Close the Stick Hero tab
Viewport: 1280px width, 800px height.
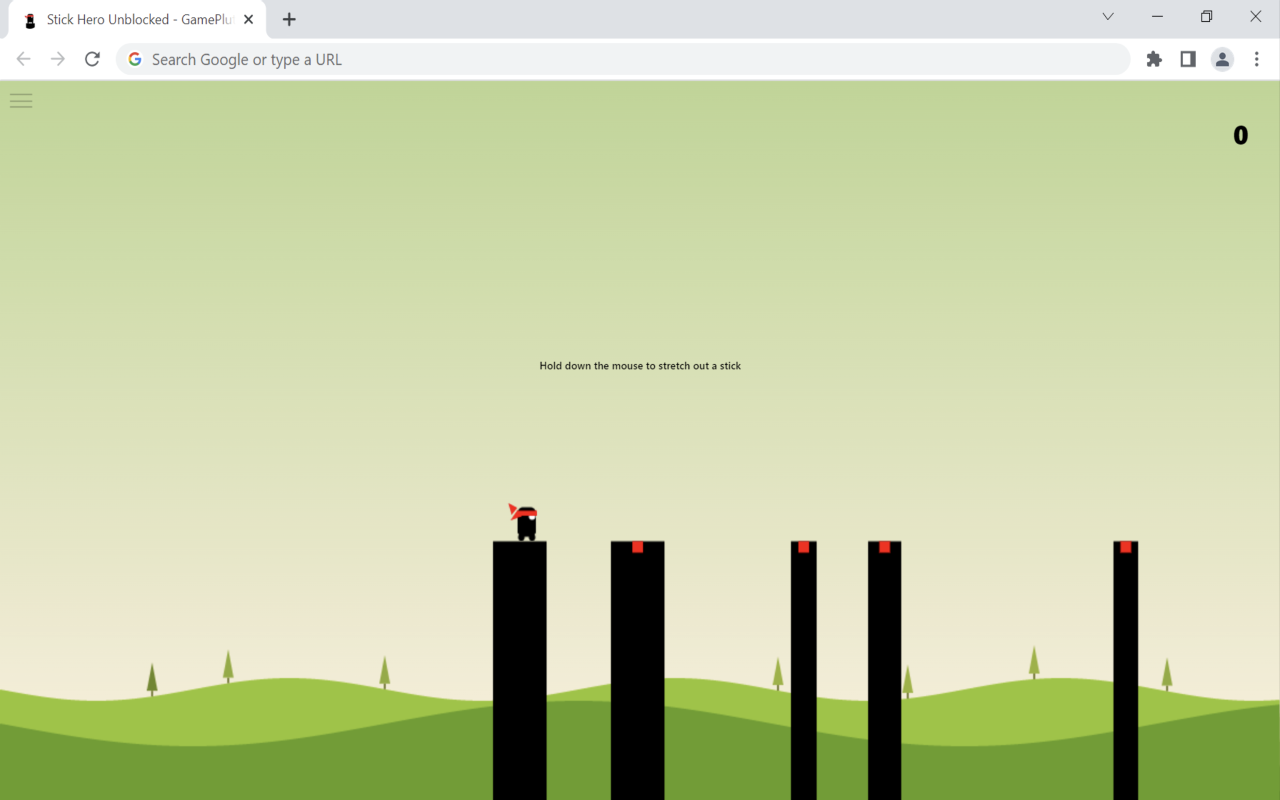[248, 18]
